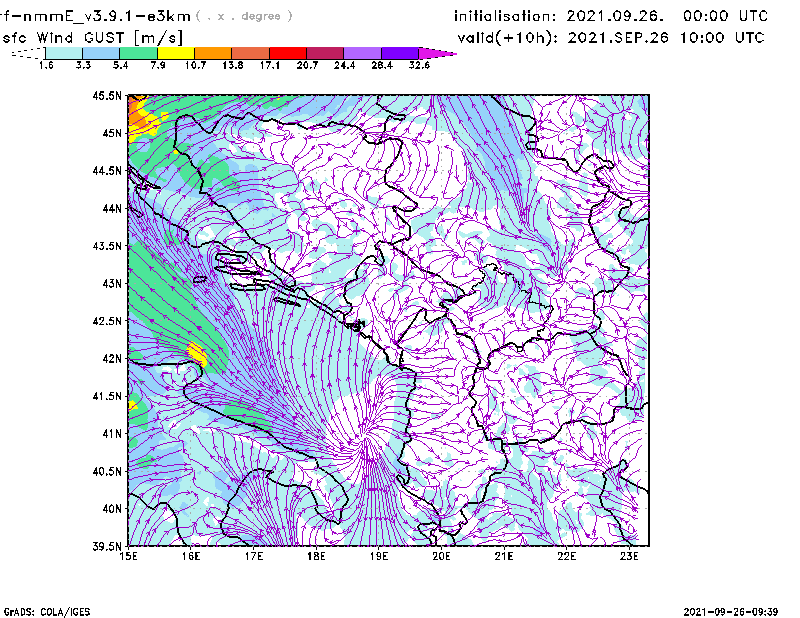Click the 45N latitude label
This screenshot has height=618, width=800.
(112, 133)
